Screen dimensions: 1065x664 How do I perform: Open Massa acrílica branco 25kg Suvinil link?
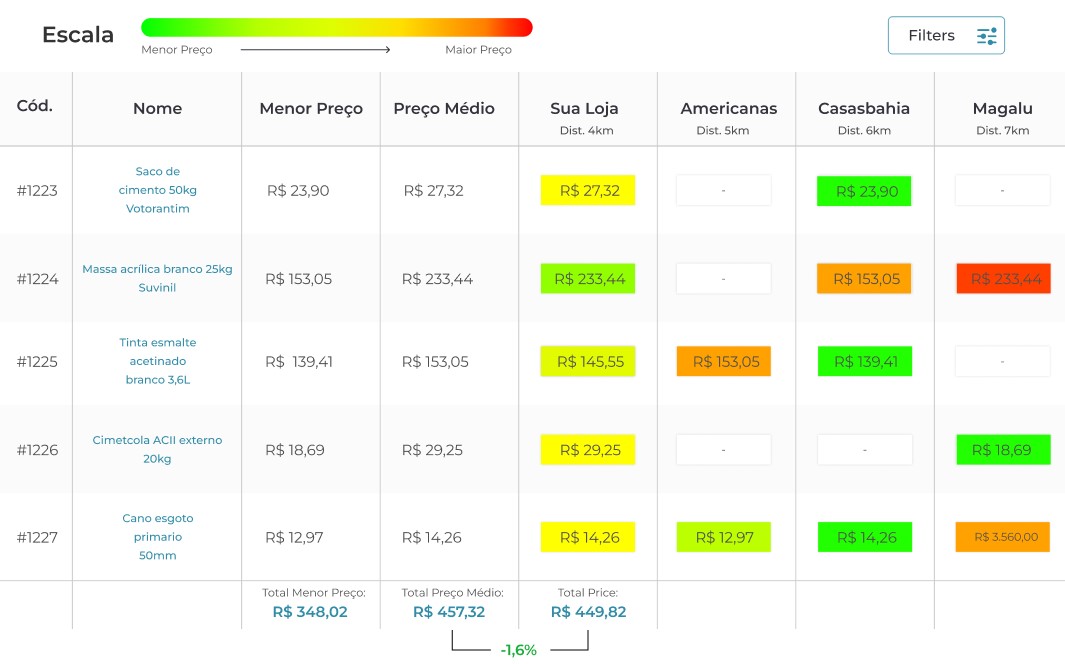pyautogui.click(x=157, y=278)
